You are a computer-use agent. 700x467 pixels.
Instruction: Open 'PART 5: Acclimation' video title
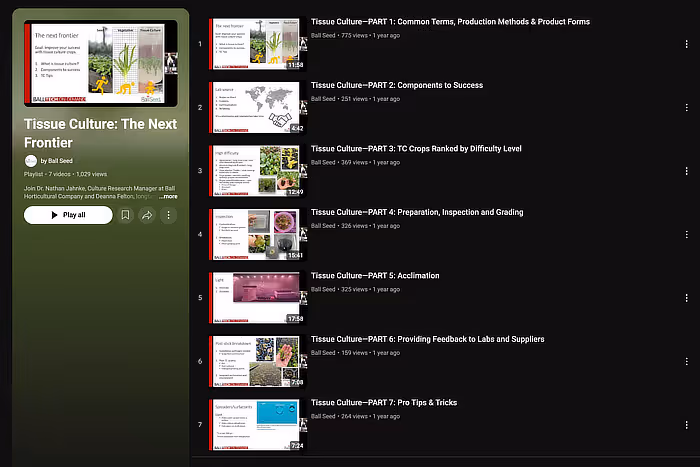[375, 275]
